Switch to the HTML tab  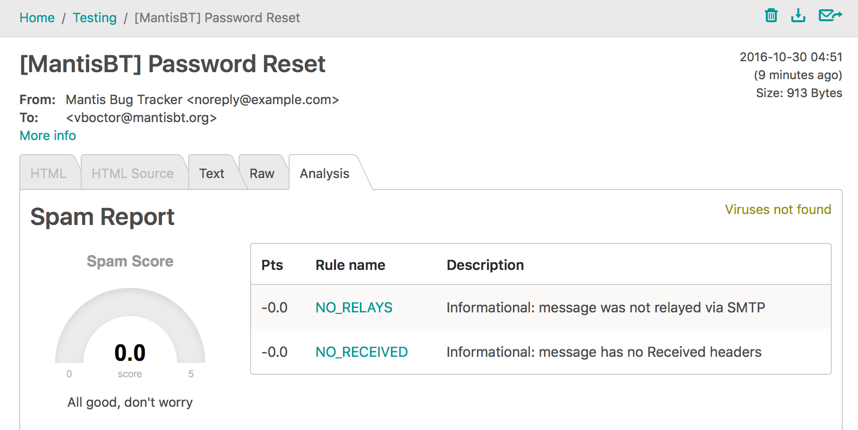coord(48,173)
